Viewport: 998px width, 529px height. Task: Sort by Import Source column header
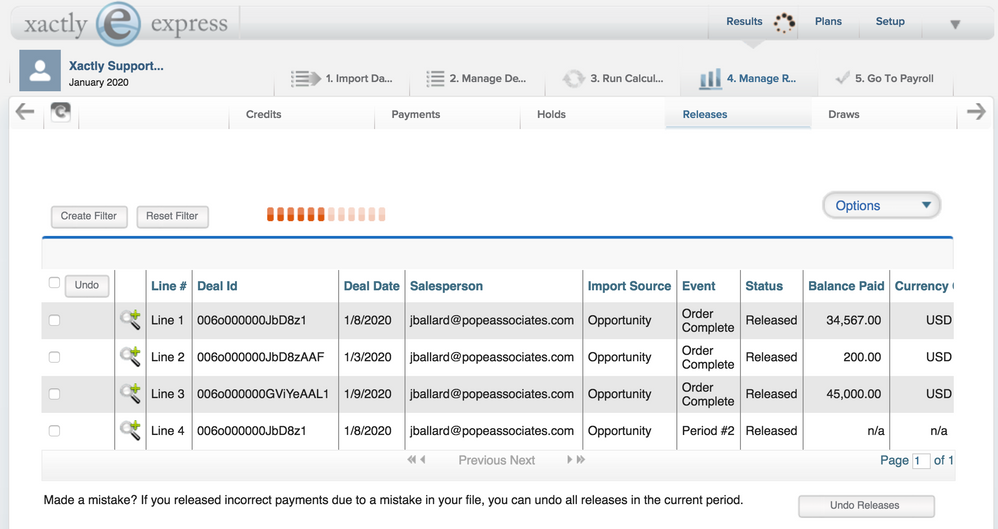click(629, 286)
